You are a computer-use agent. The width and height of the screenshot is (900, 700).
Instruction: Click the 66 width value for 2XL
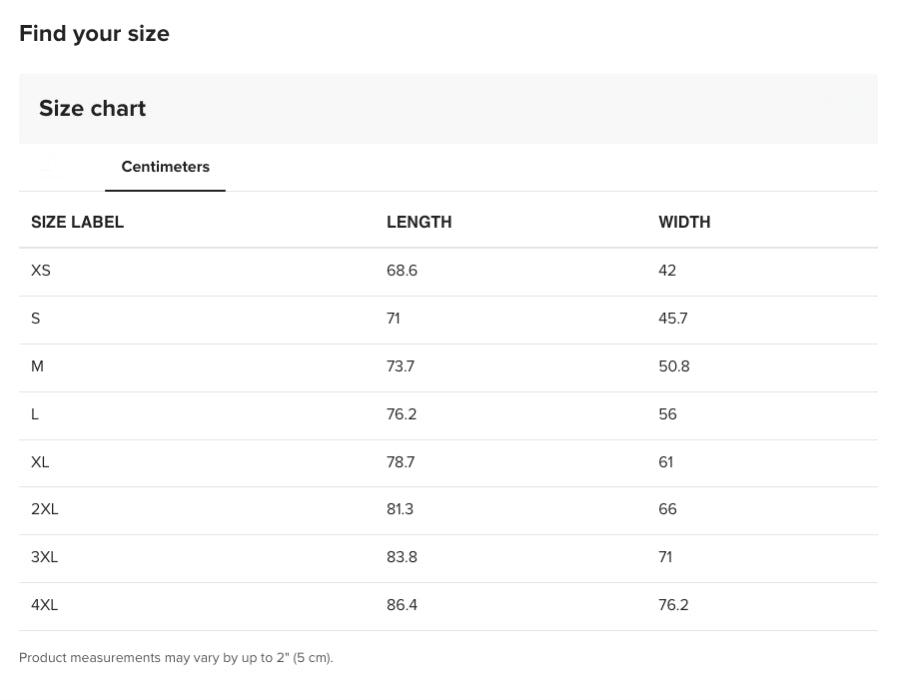[x=667, y=509]
